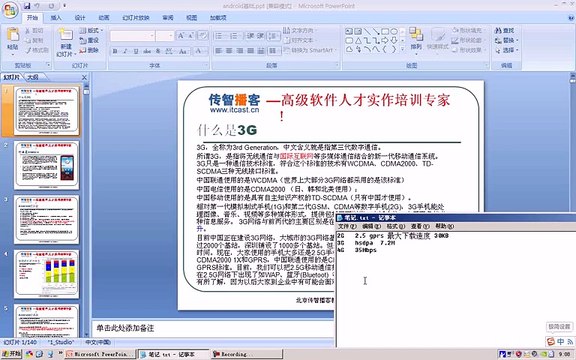The image size is (576, 360).
Task: Create a new slide with 新建幻灯片
Action: (x=66, y=42)
